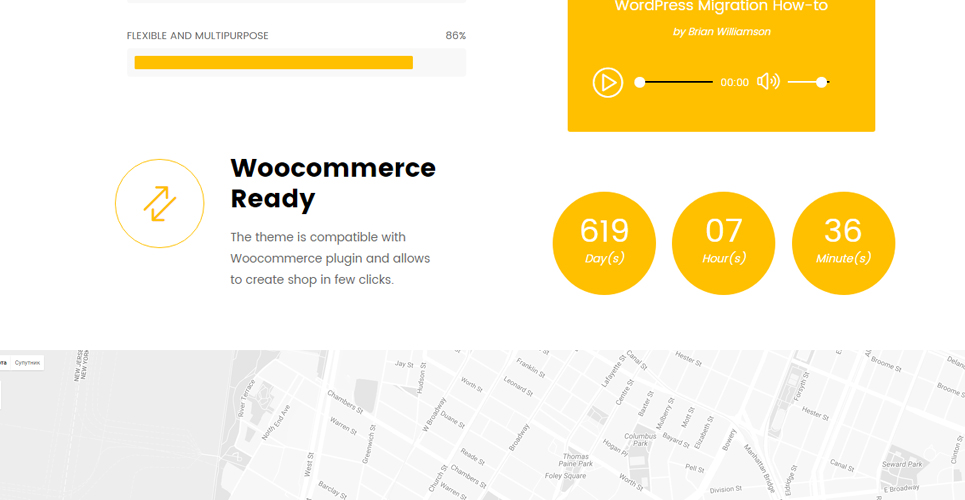Image resolution: width=965 pixels, height=500 pixels.
Task: Click the 36 Minute(s) countdown circle
Action: 843,243
